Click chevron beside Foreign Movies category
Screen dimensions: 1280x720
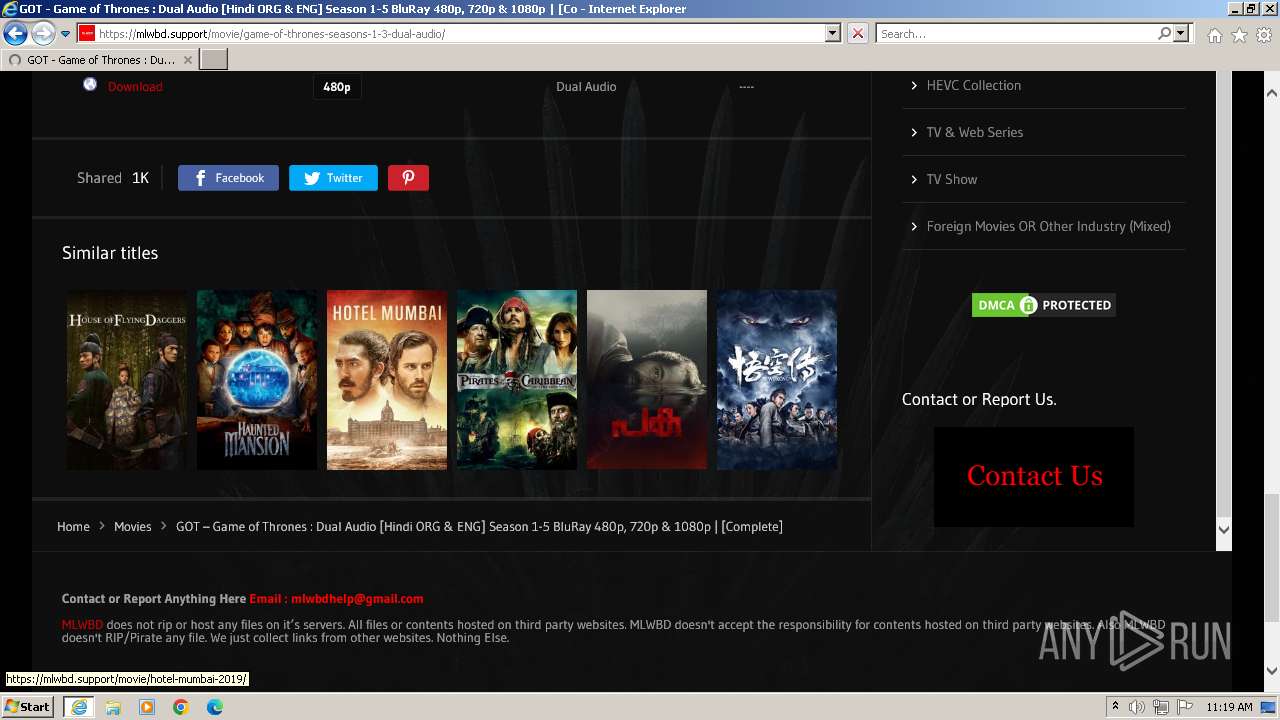(914, 226)
